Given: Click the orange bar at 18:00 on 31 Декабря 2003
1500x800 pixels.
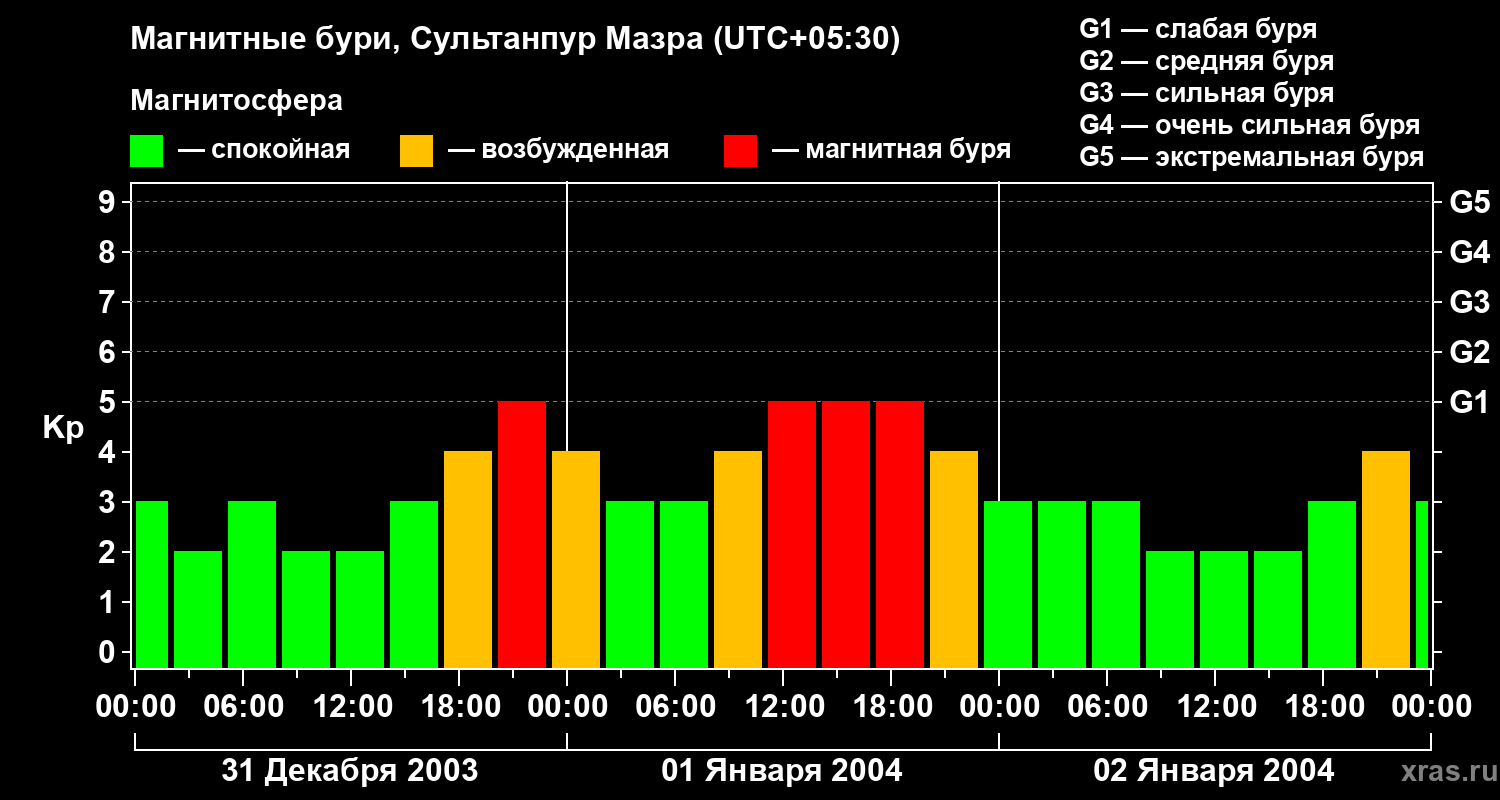Looking at the screenshot, I should tap(468, 560).
